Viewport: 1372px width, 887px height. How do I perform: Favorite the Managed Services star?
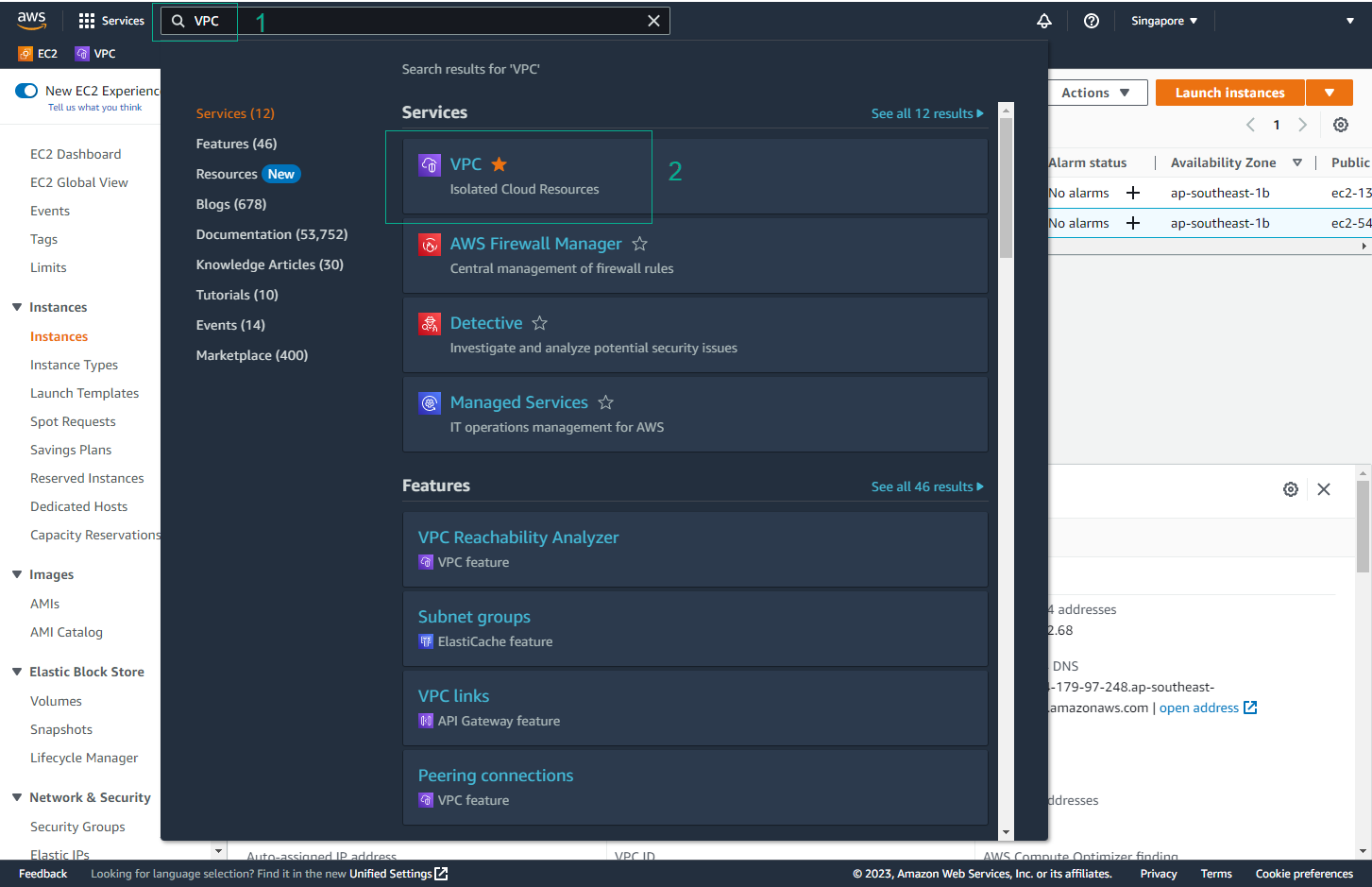click(605, 402)
